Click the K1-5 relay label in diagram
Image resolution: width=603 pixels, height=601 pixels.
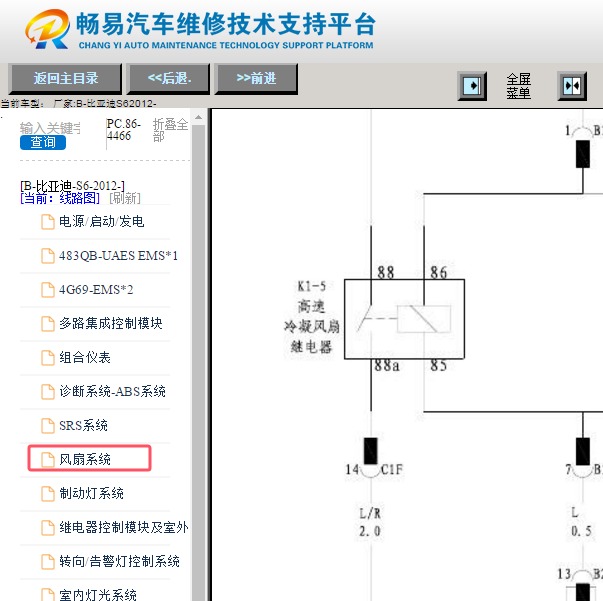pyautogui.click(x=311, y=317)
